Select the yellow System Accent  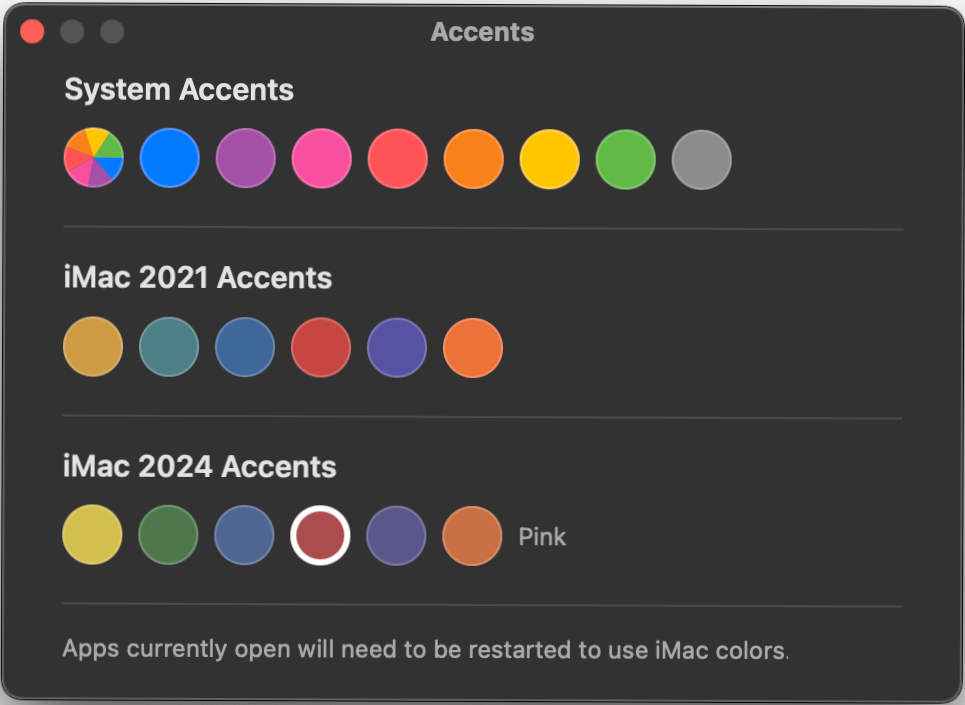(549, 158)
